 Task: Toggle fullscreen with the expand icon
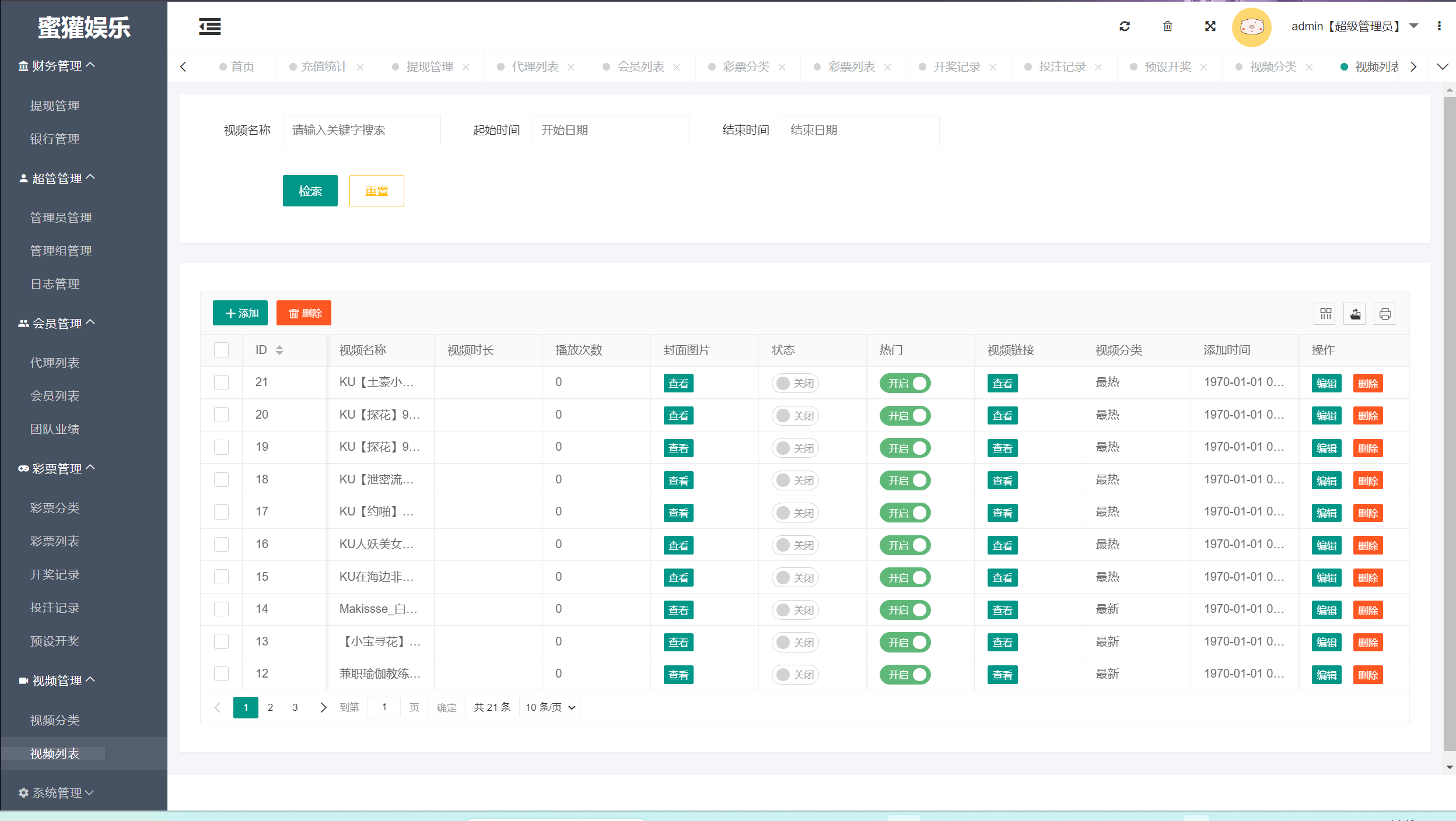[x=1210, y=26]
